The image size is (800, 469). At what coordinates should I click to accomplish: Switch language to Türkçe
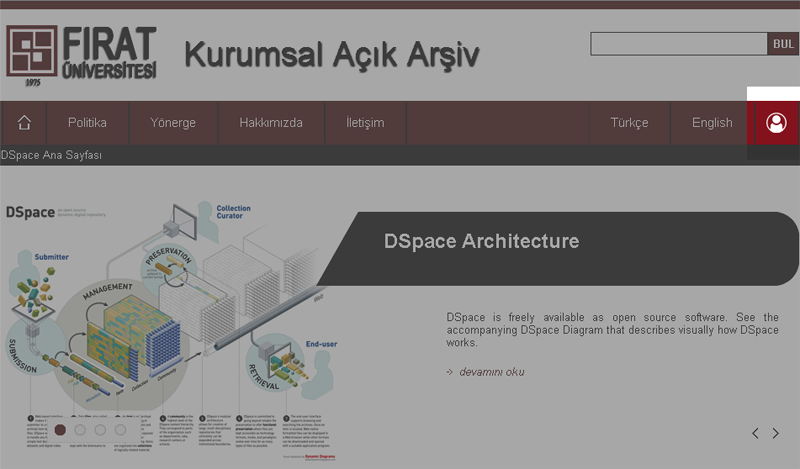point(630,122)
